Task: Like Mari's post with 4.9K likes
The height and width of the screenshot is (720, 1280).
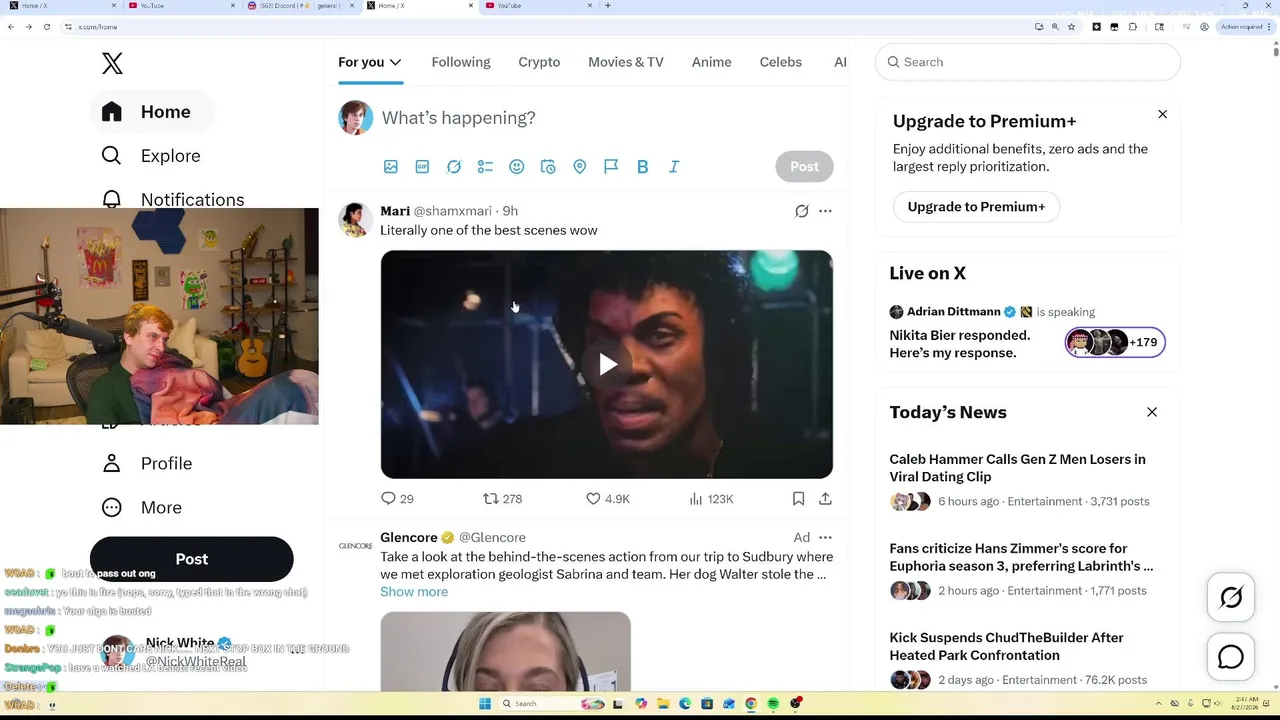Action: coord(608,498)
